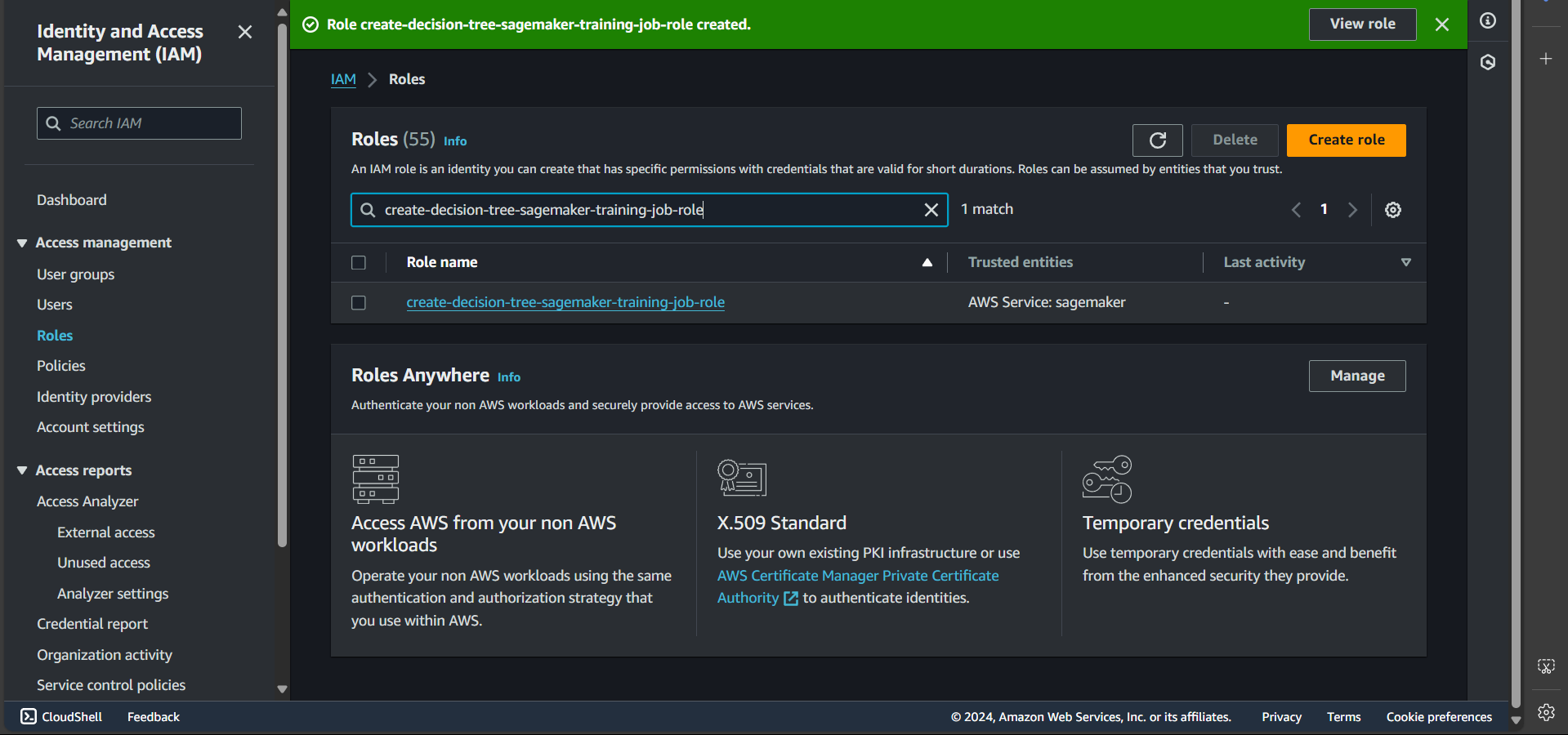Open the create-decision-tree-sagemaker-training-job-role link
Image resolution: width=1568 pixels, height=735 pixels.
coord(565,302)
